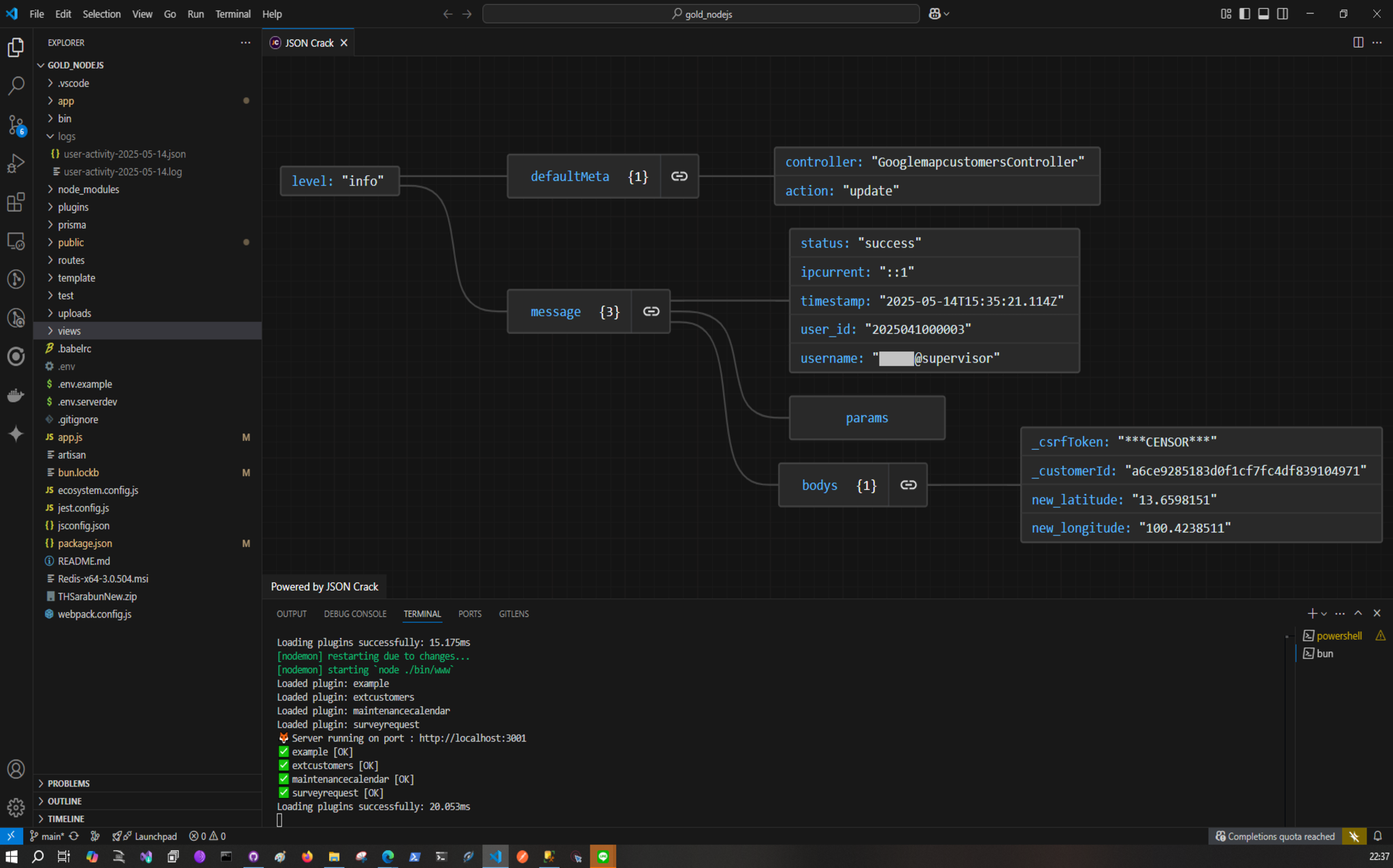Switch to the GITLENS panel tab
The image size is (1393, 868).
514,614
